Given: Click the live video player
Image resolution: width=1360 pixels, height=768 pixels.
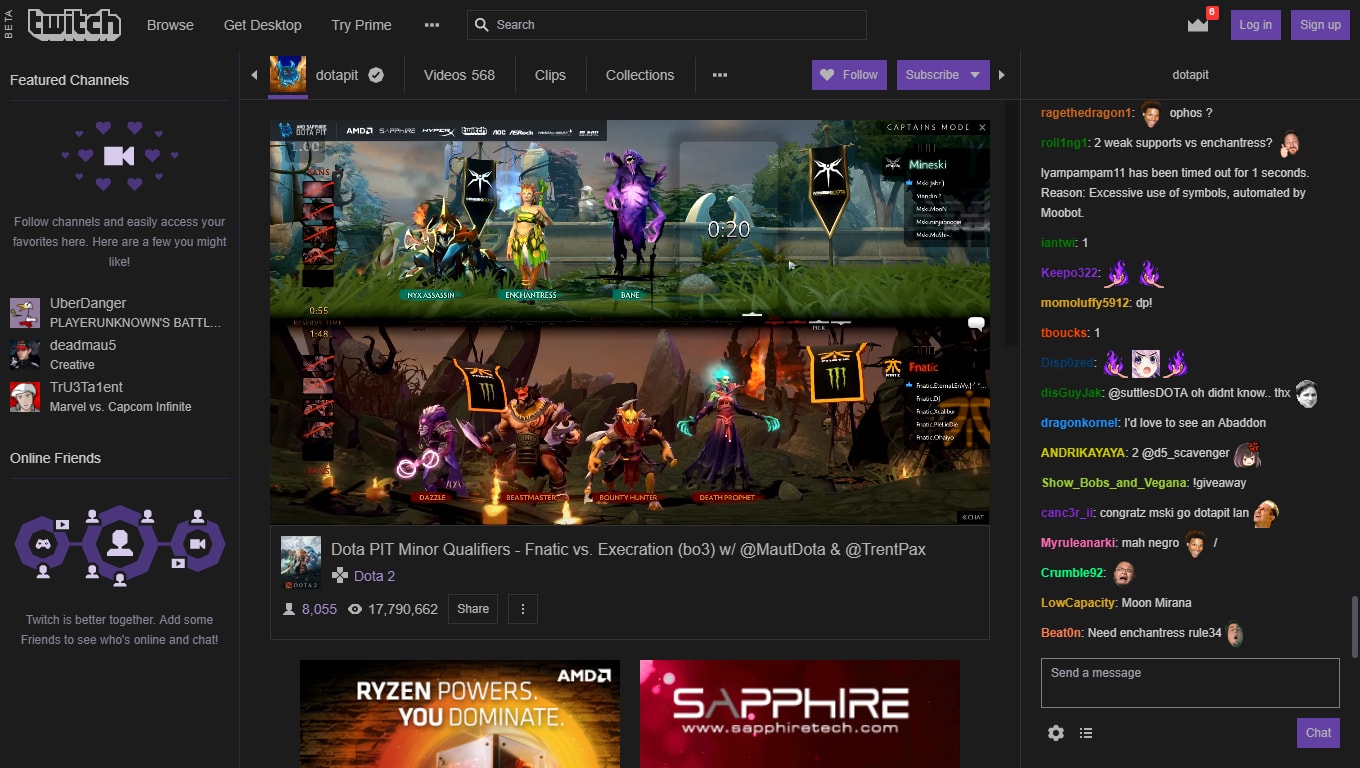Looking at the screenshot, I should [630, 322].
